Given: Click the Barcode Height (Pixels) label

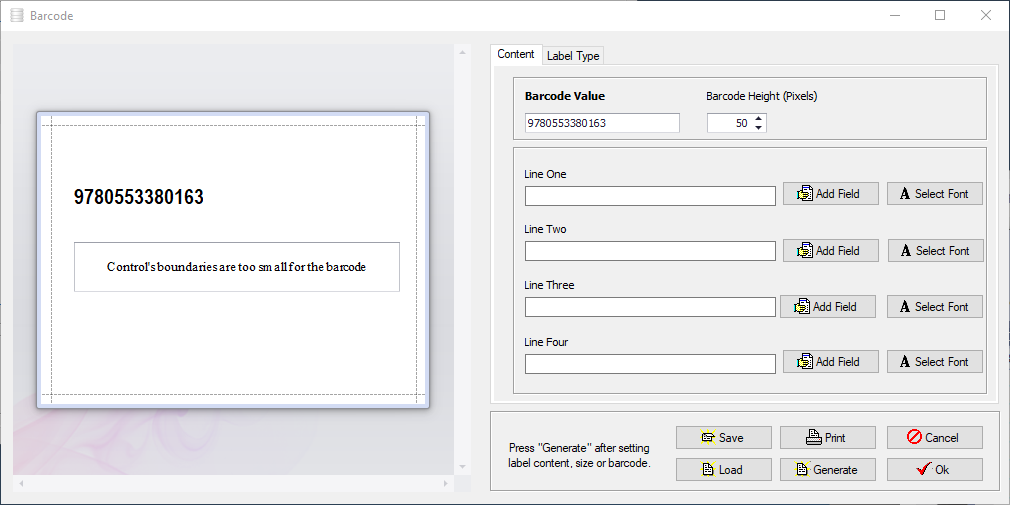Looking at the screenshot, I should pyautogui.click(x=761, y=97).
